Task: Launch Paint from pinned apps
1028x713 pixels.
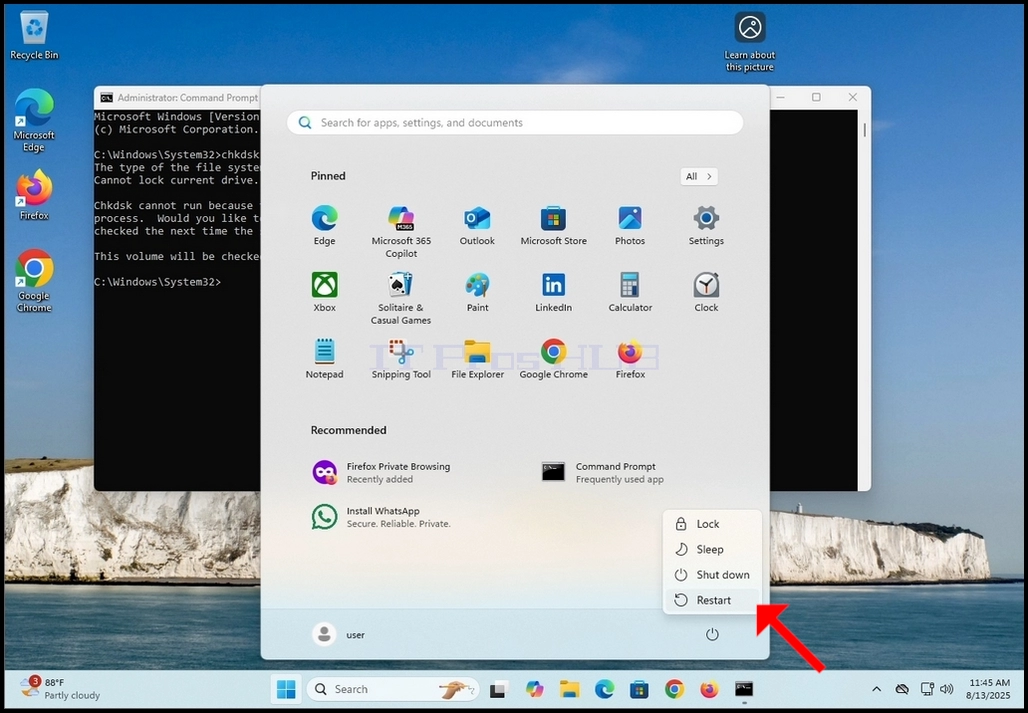Action: point(477,292)
